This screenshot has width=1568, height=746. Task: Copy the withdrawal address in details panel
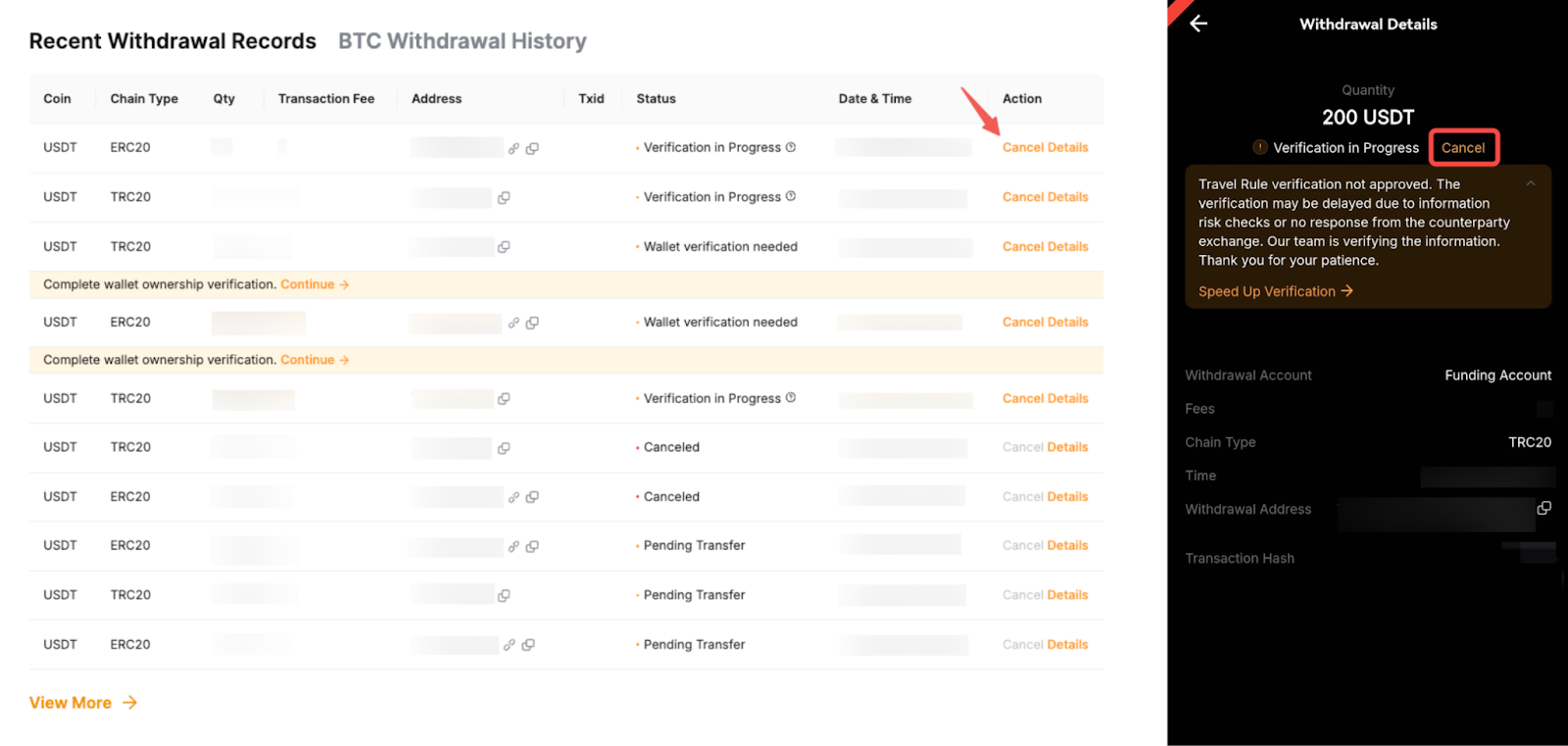(x=1543, y=508)
